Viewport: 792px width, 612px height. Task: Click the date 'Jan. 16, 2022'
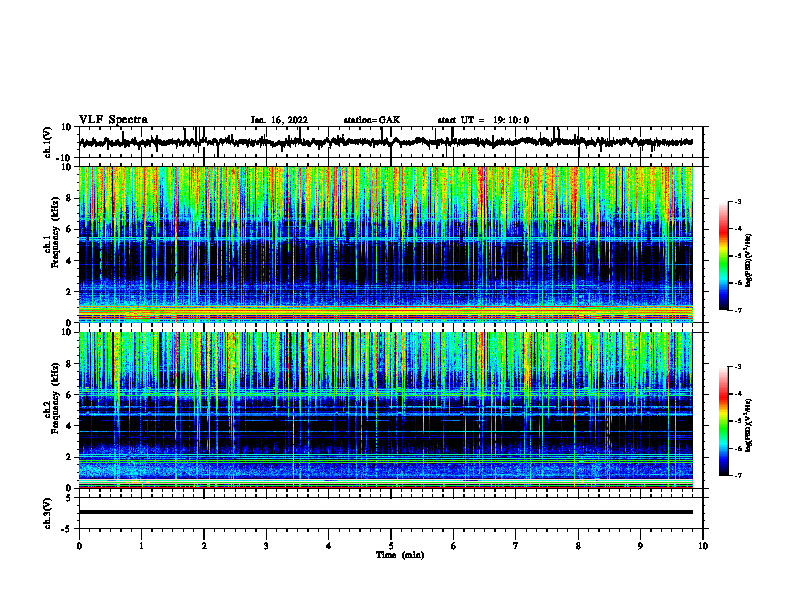279,120
